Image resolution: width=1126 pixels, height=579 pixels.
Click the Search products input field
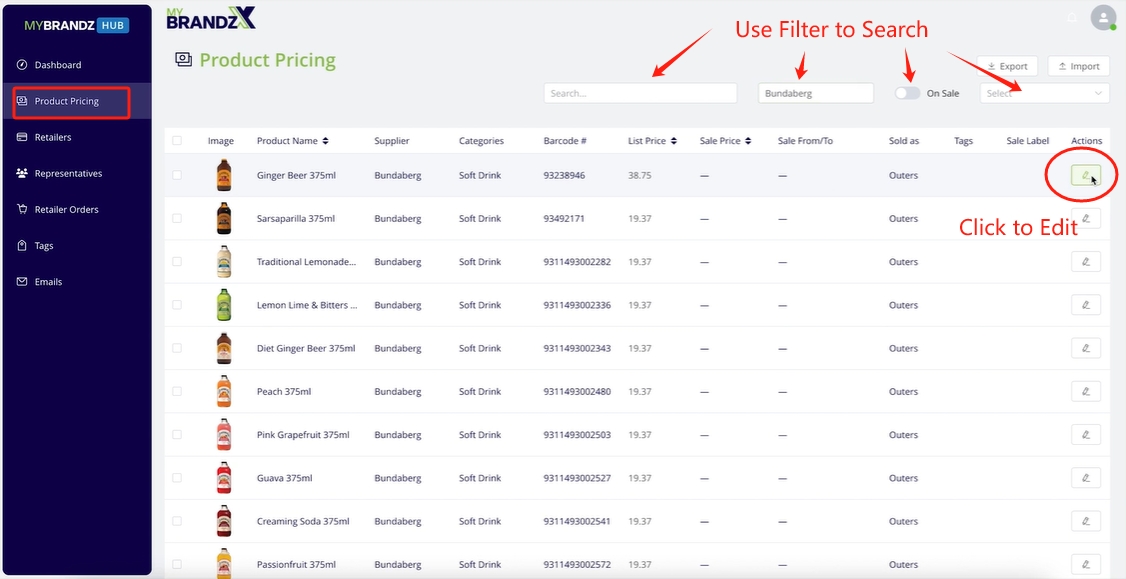click(x=641, y=93)
